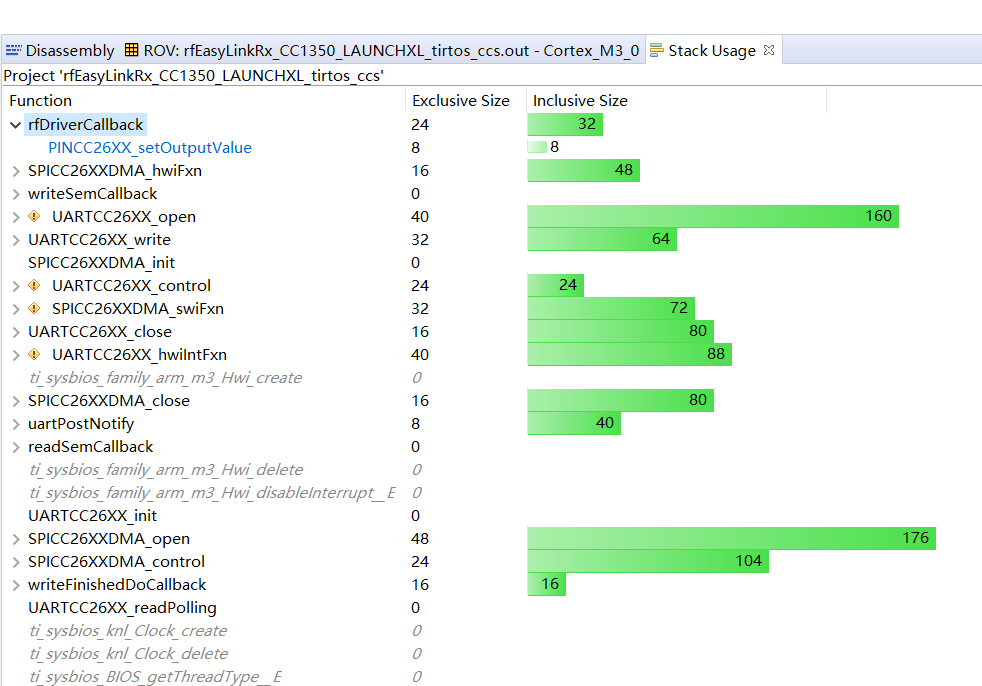
Task: Select ti_sysbios_knl_Clock_delete row
Action: (128, 654)
